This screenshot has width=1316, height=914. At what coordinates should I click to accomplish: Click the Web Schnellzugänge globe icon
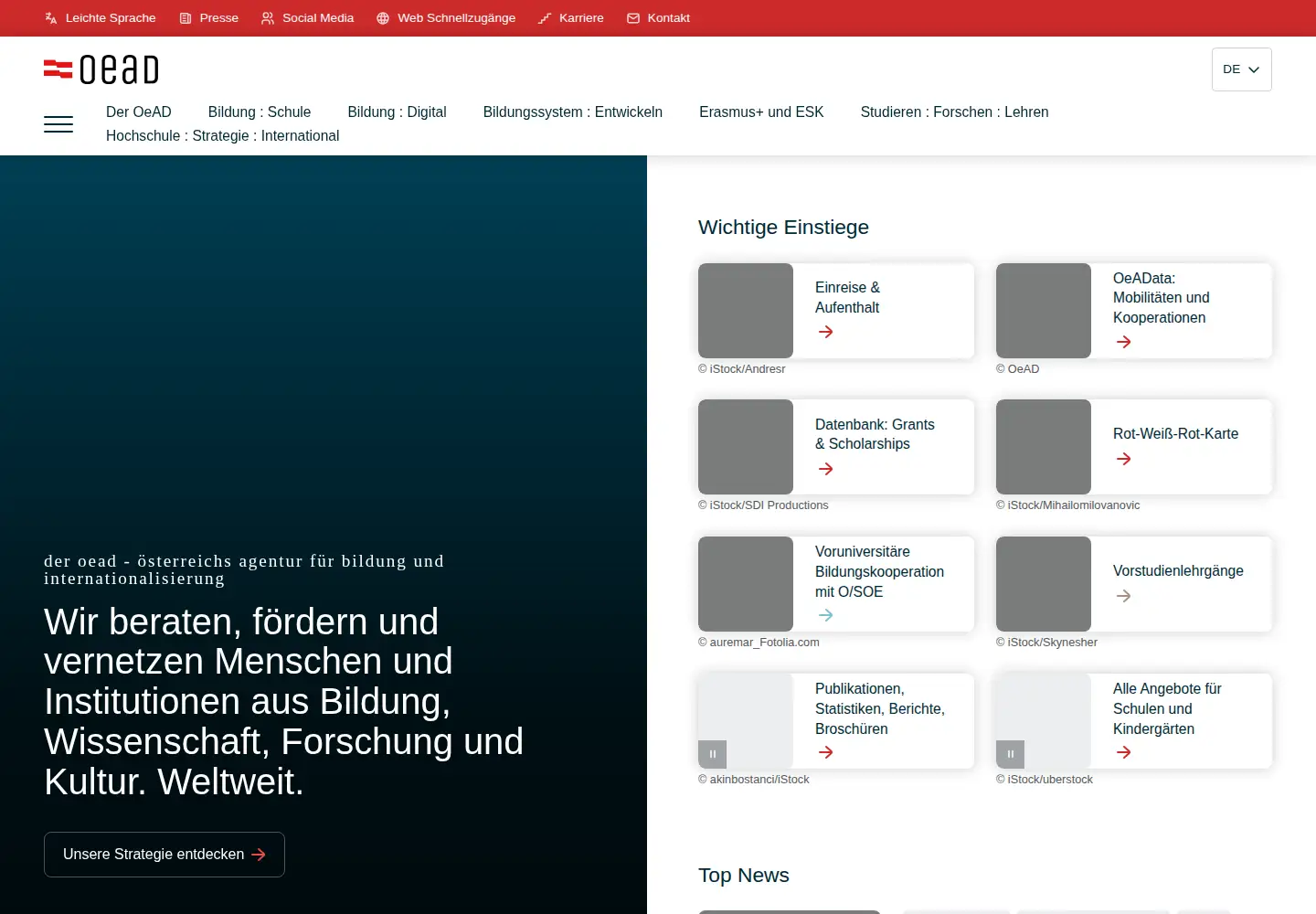pos(383,18)
